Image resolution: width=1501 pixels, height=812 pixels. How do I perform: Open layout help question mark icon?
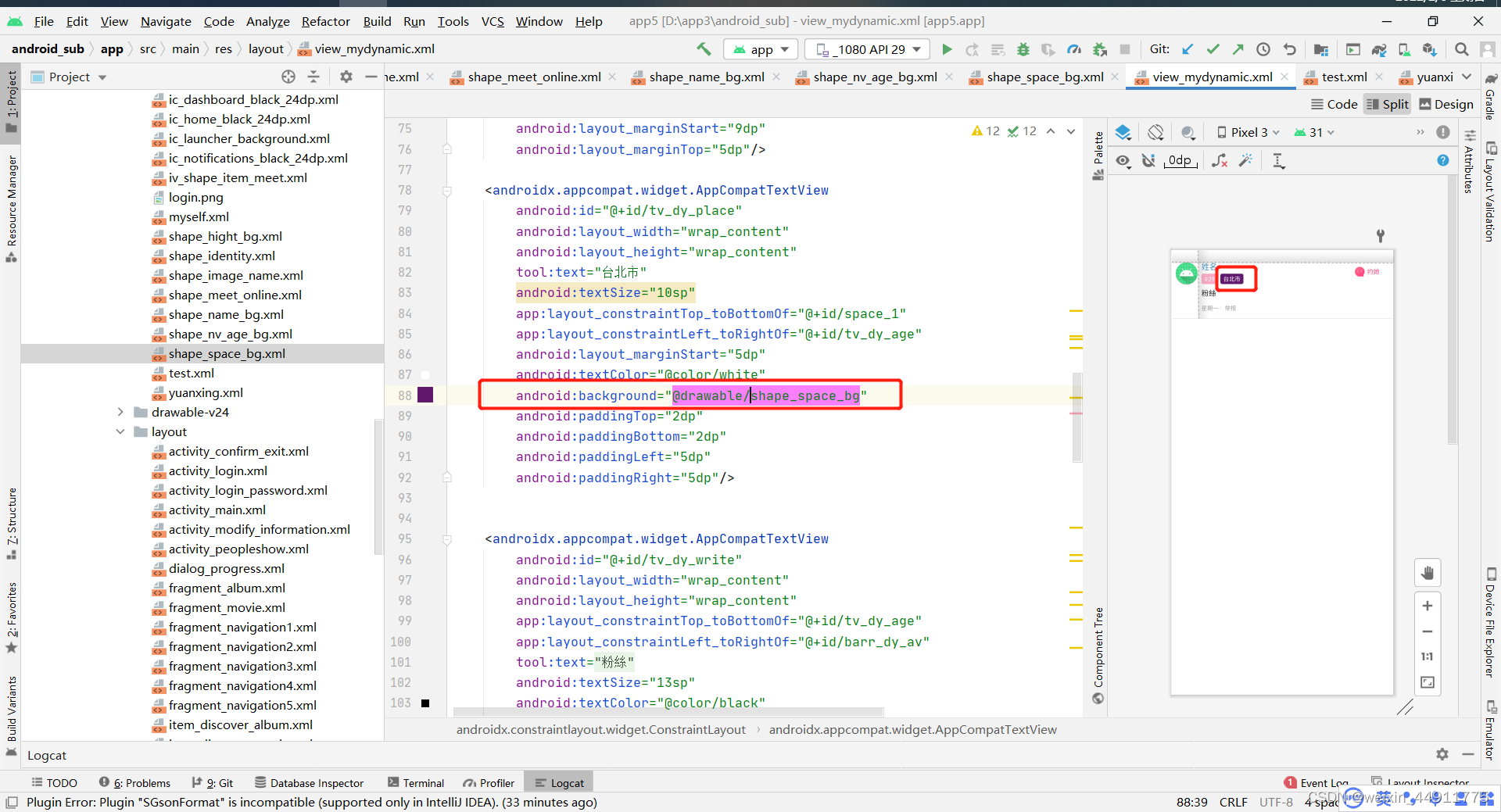coord(1443,160)
